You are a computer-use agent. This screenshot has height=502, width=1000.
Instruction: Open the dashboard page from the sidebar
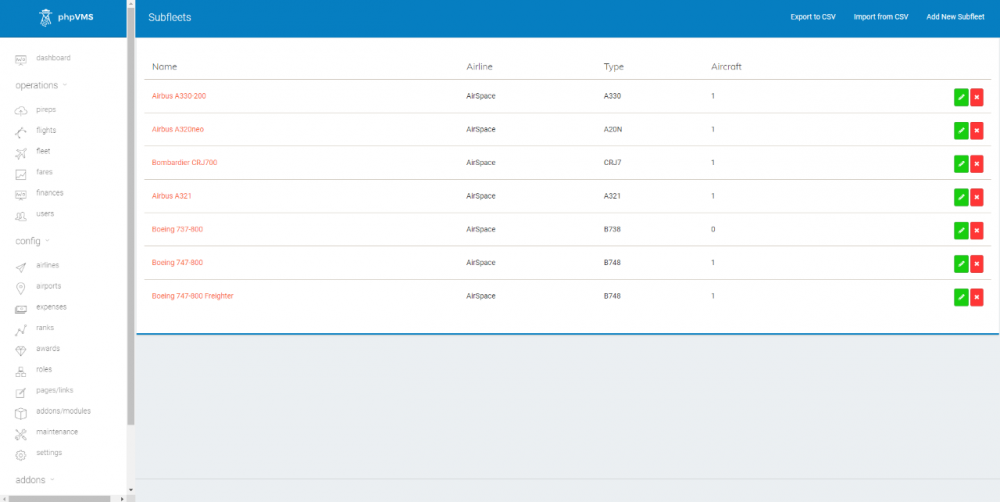tap(53, 58)
